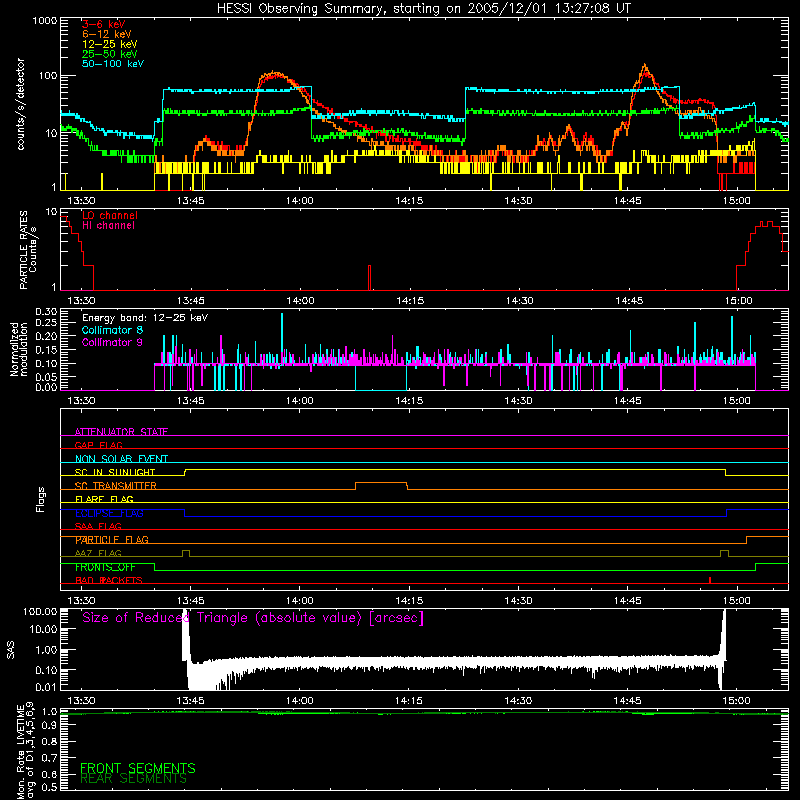Click the counts/s/detector axis label
The height and width of the screenshot is (800, 800).
(x=20, y=104)
